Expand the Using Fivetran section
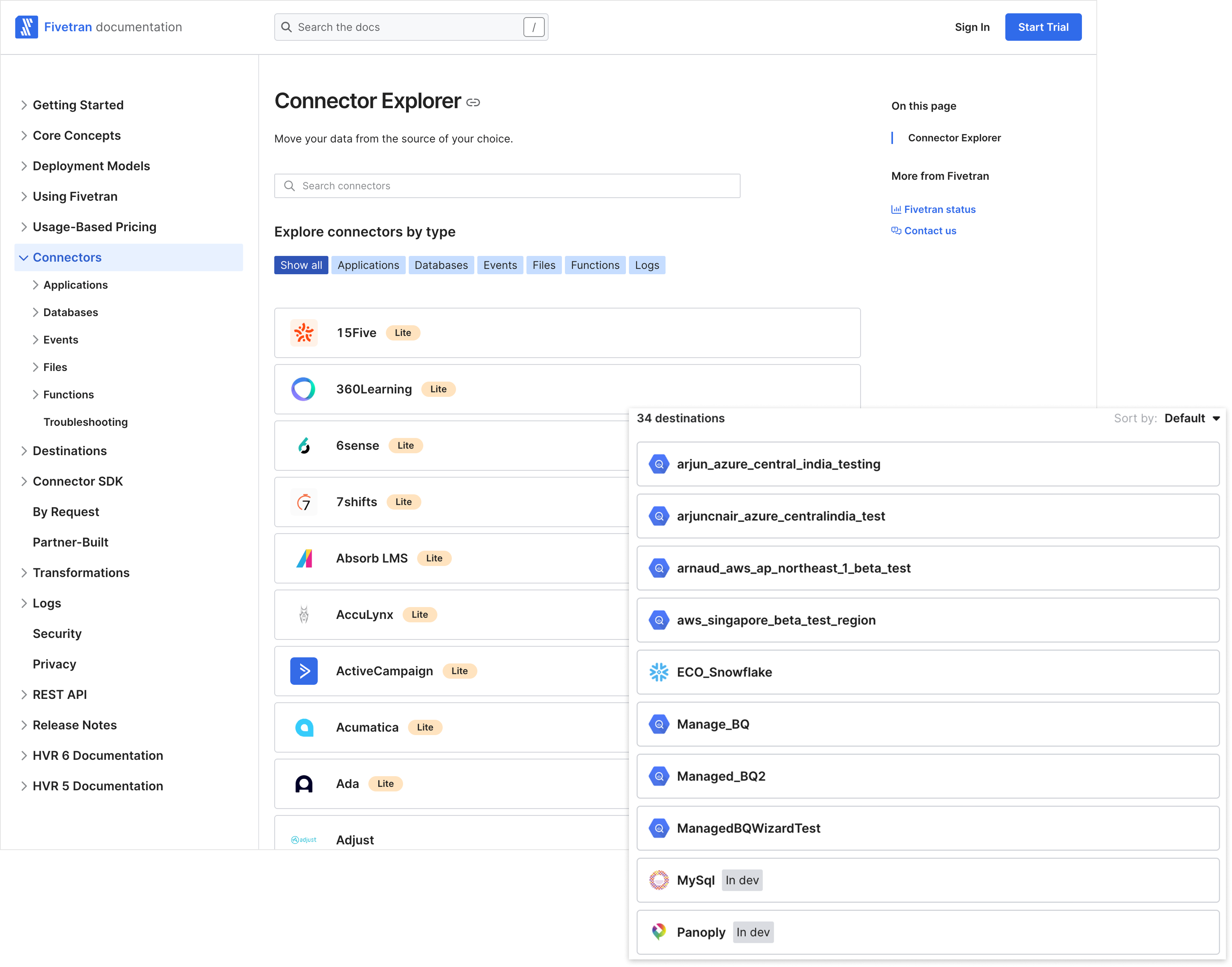The width and height of the screenshot is (1232, 967). 23,197
